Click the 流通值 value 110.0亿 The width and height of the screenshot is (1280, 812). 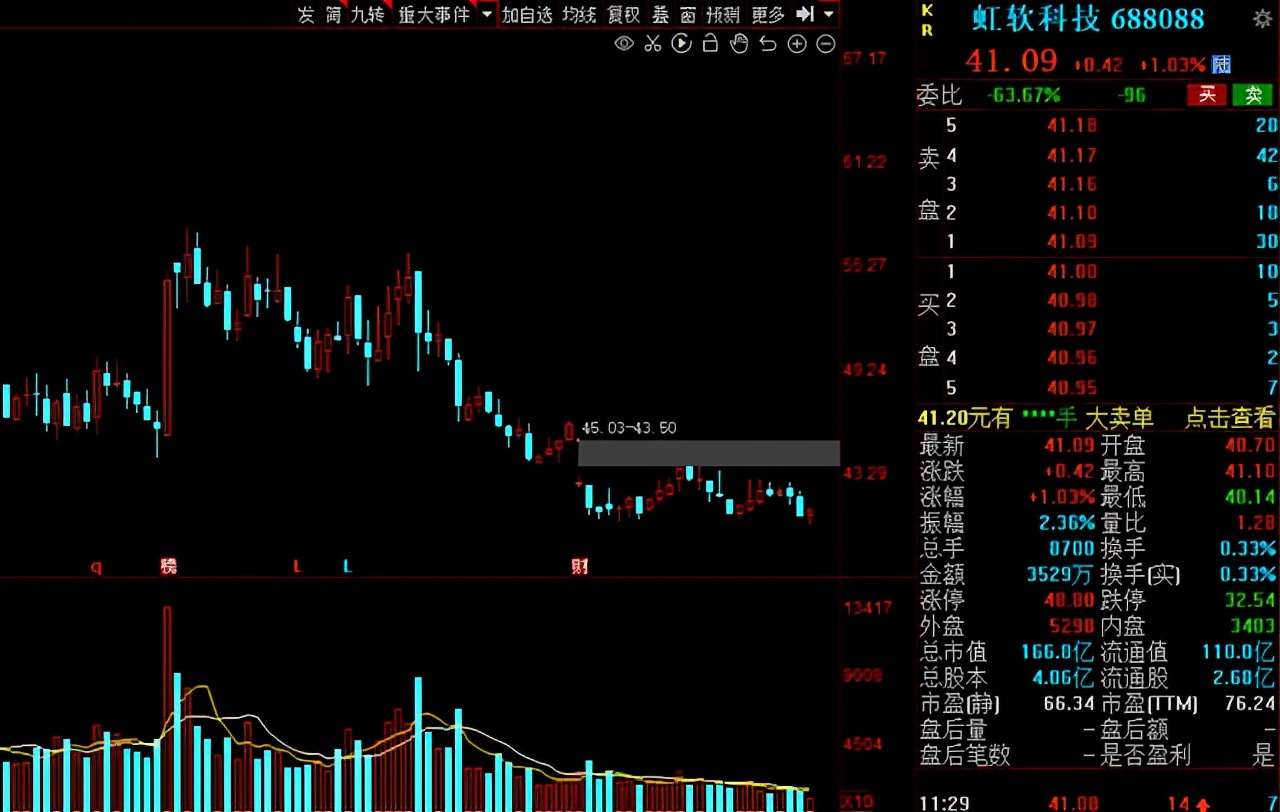(1238, 652)
